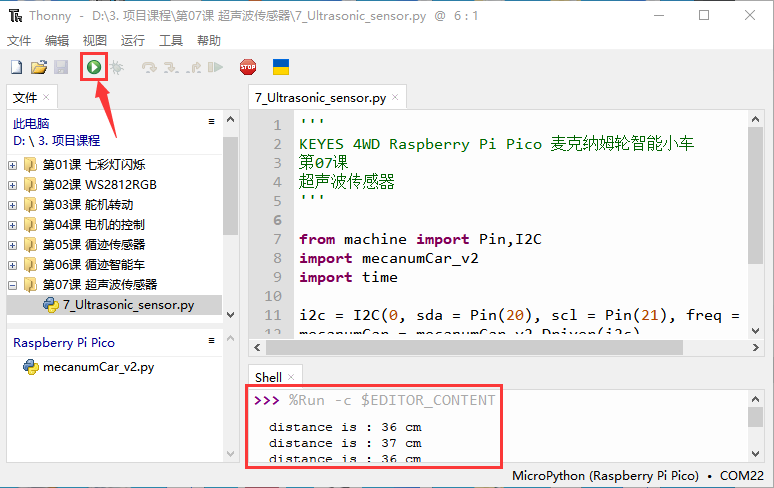This screenshot has width=774, height=488.
Task: Click code line 'import time'
Action: [x=348, y=277]
